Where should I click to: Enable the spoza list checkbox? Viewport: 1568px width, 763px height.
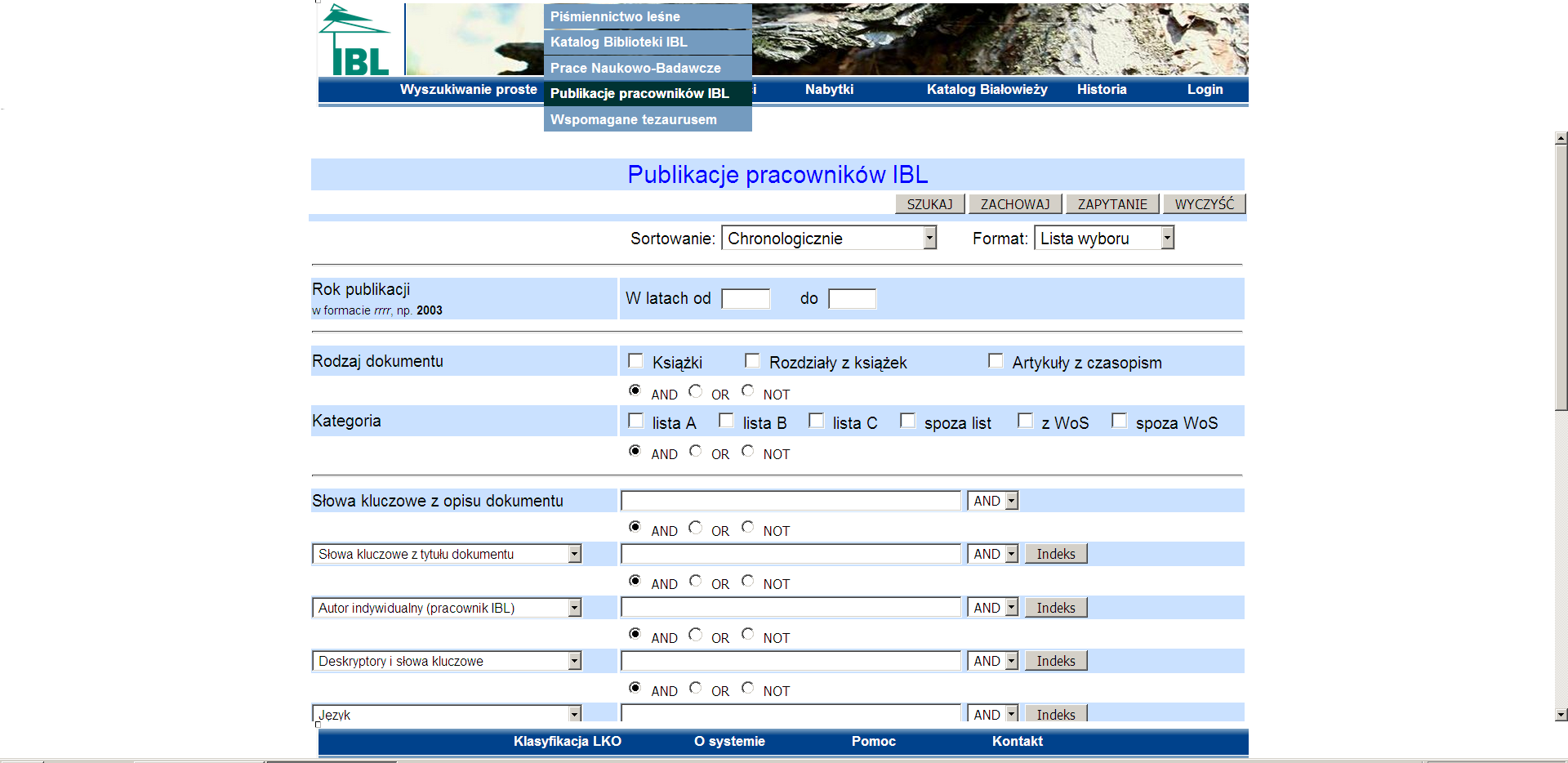pyautogui.click(x=907, y=421)
